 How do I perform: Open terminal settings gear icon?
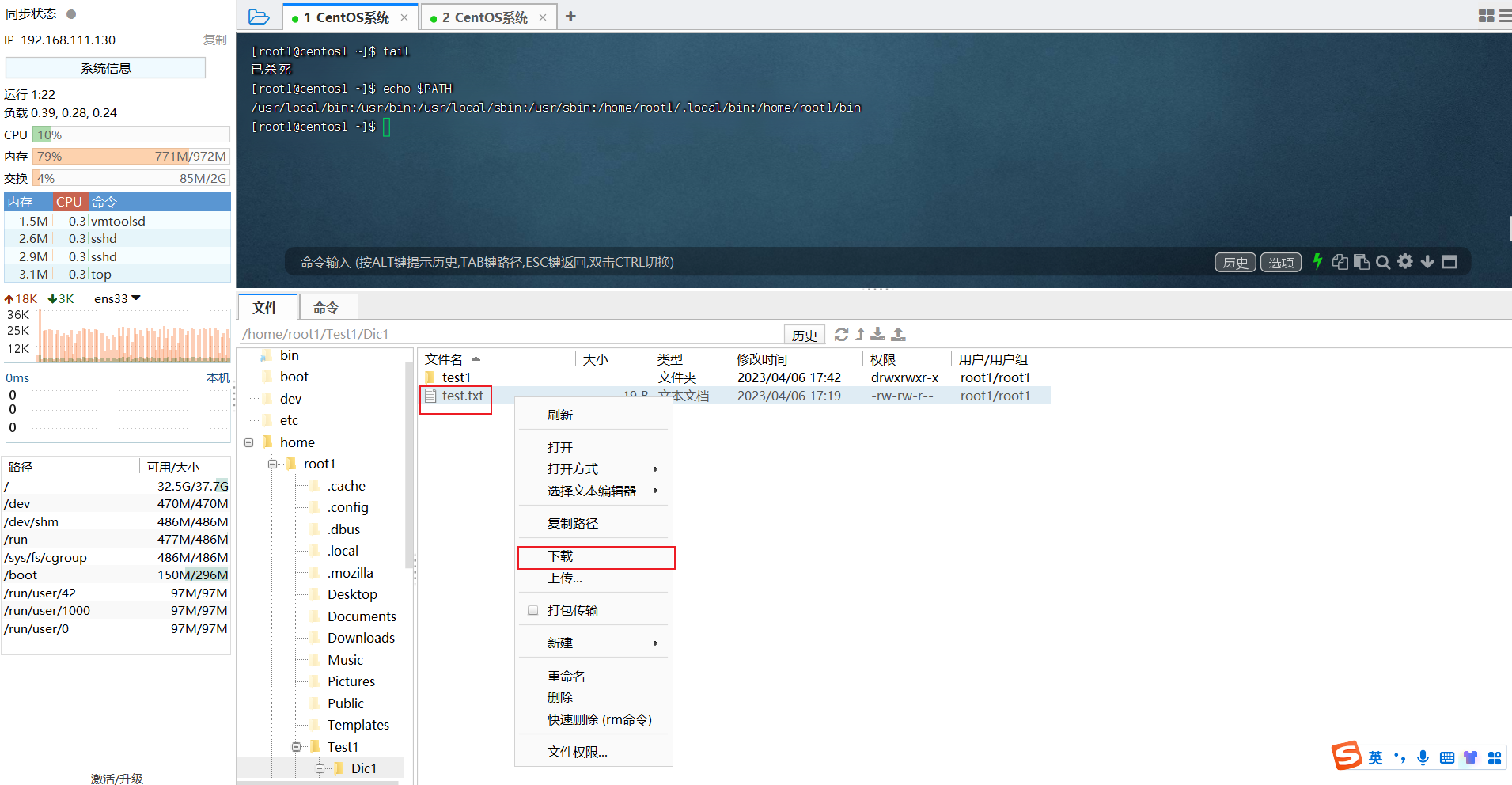tap(1405, 261)
